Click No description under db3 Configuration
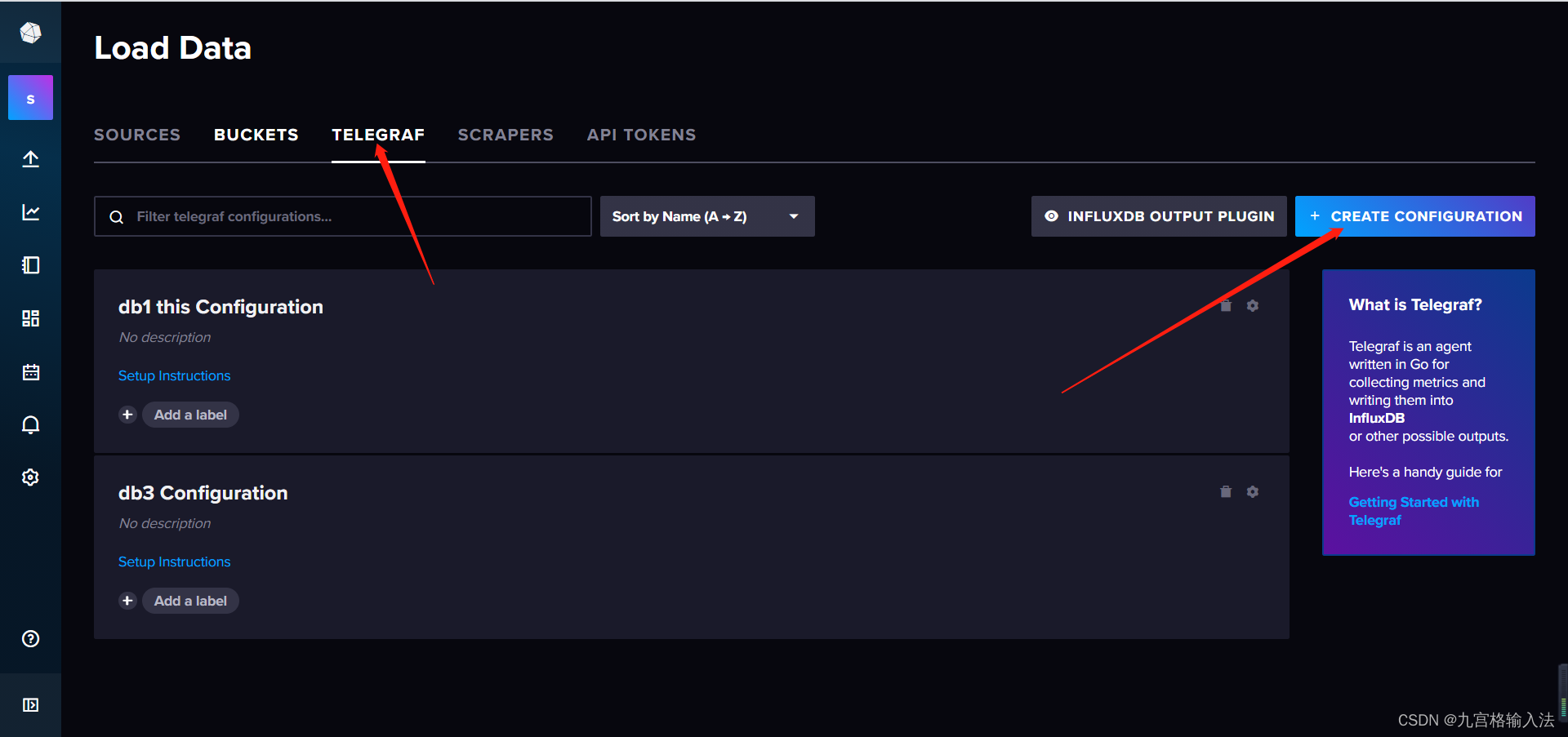The image size is (1568, 737). click(165, 523)
